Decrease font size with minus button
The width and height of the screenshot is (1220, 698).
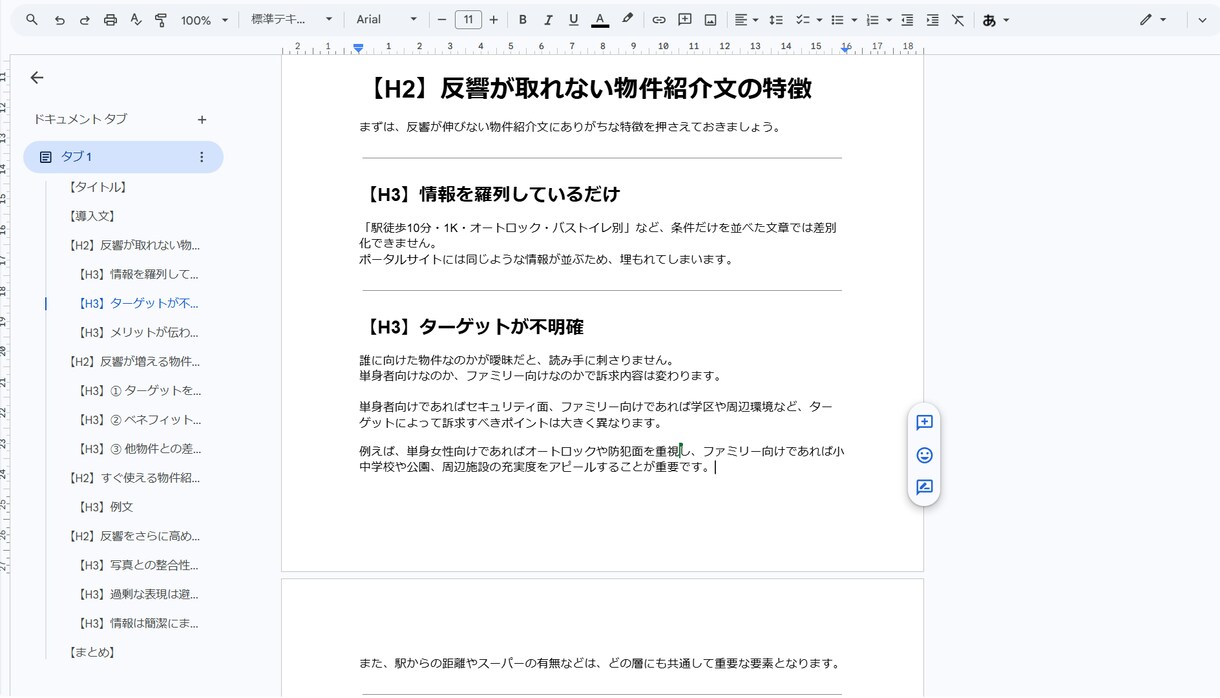442,20
